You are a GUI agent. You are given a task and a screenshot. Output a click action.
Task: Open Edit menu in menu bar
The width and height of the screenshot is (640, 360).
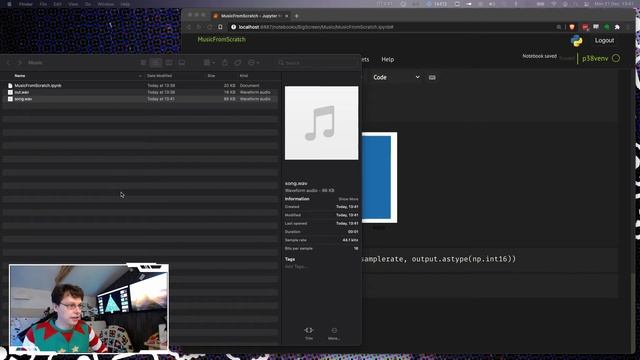pos(58,4)
